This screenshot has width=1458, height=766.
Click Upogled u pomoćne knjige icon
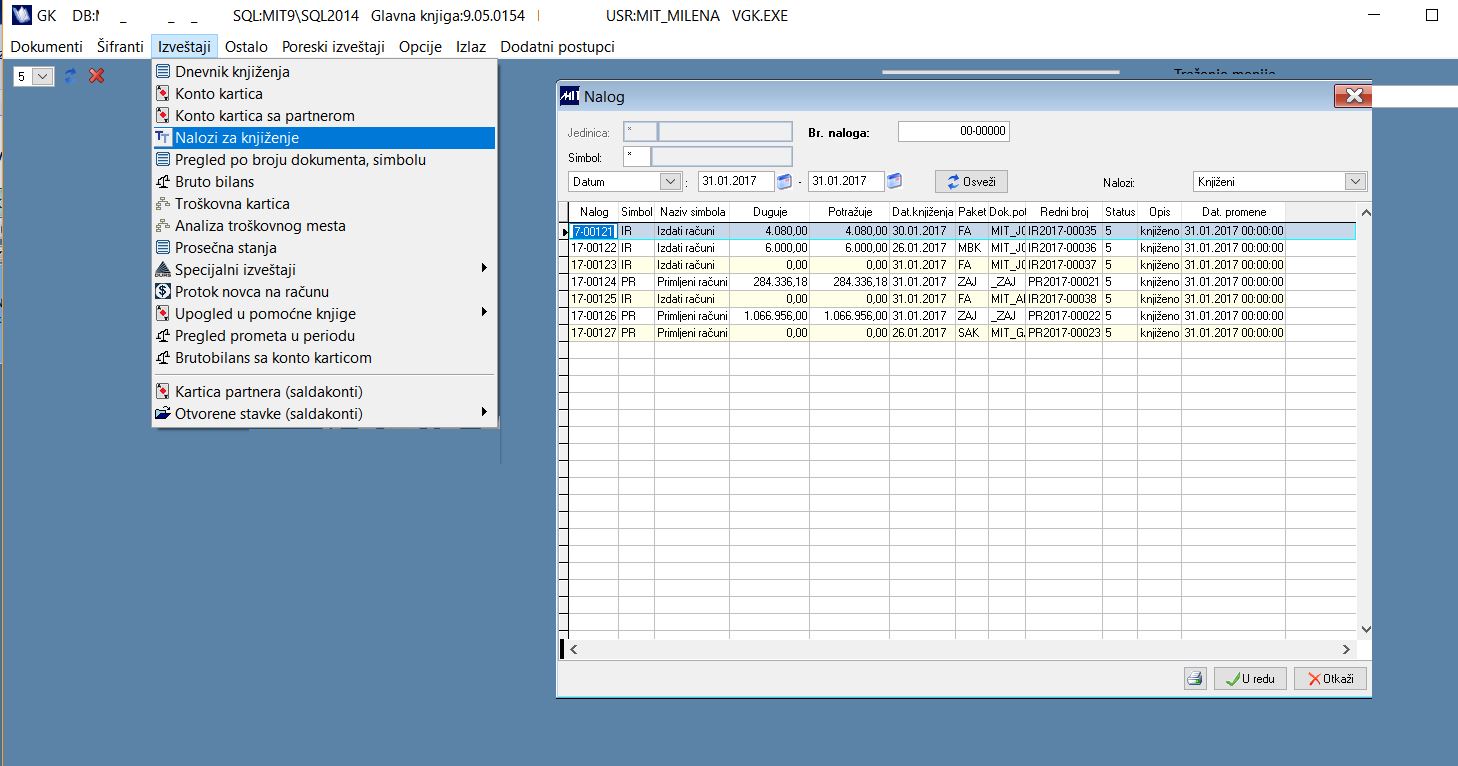point(164,314)
